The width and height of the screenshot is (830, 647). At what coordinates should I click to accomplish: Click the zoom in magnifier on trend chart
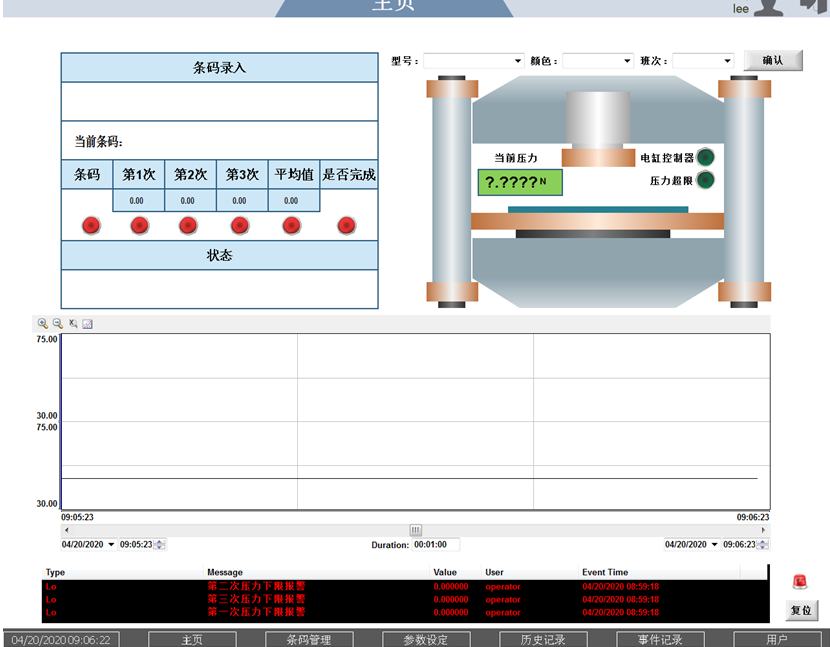click(x=42, y=324)
